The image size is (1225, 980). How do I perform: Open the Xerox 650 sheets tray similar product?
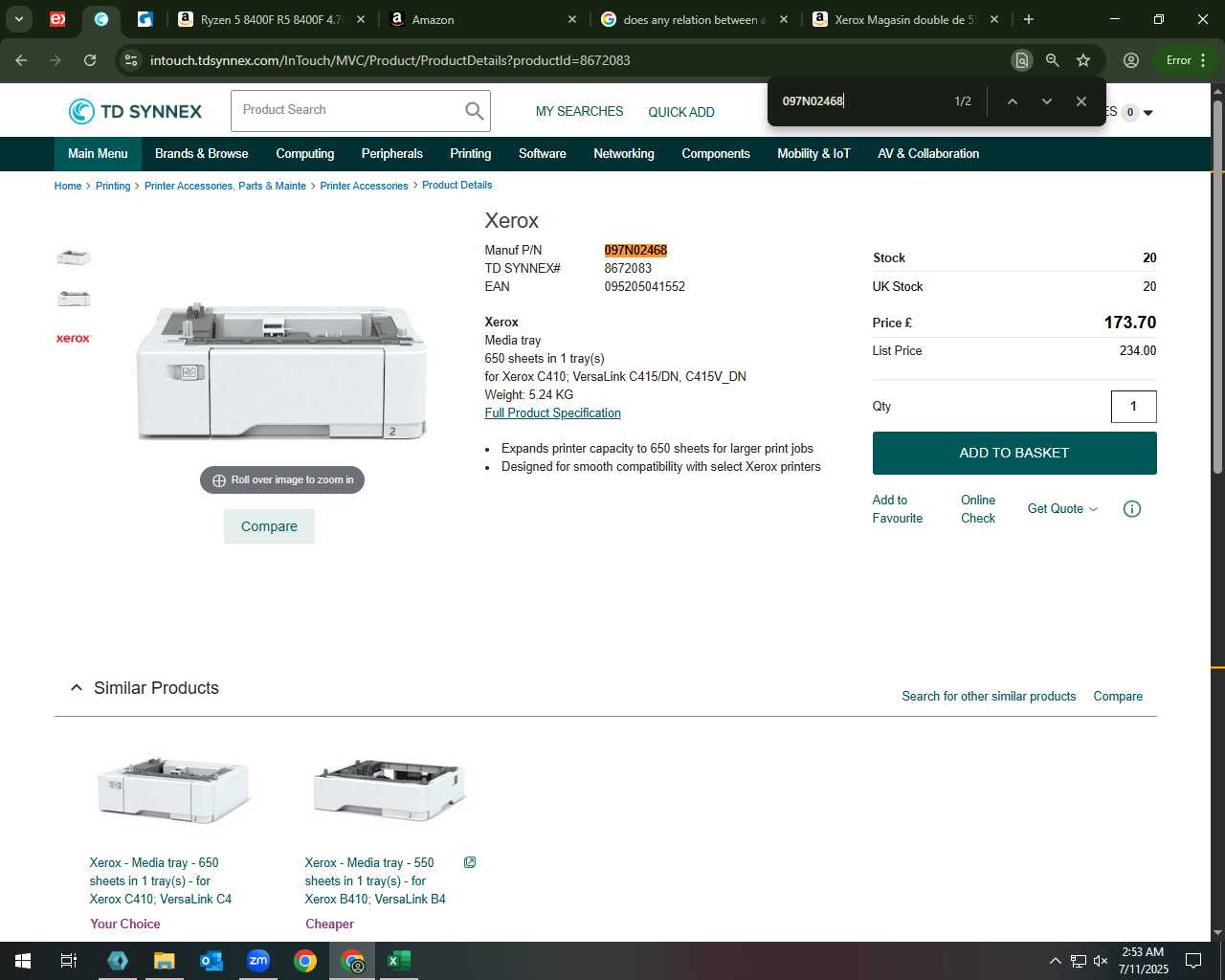coord(161,880)
